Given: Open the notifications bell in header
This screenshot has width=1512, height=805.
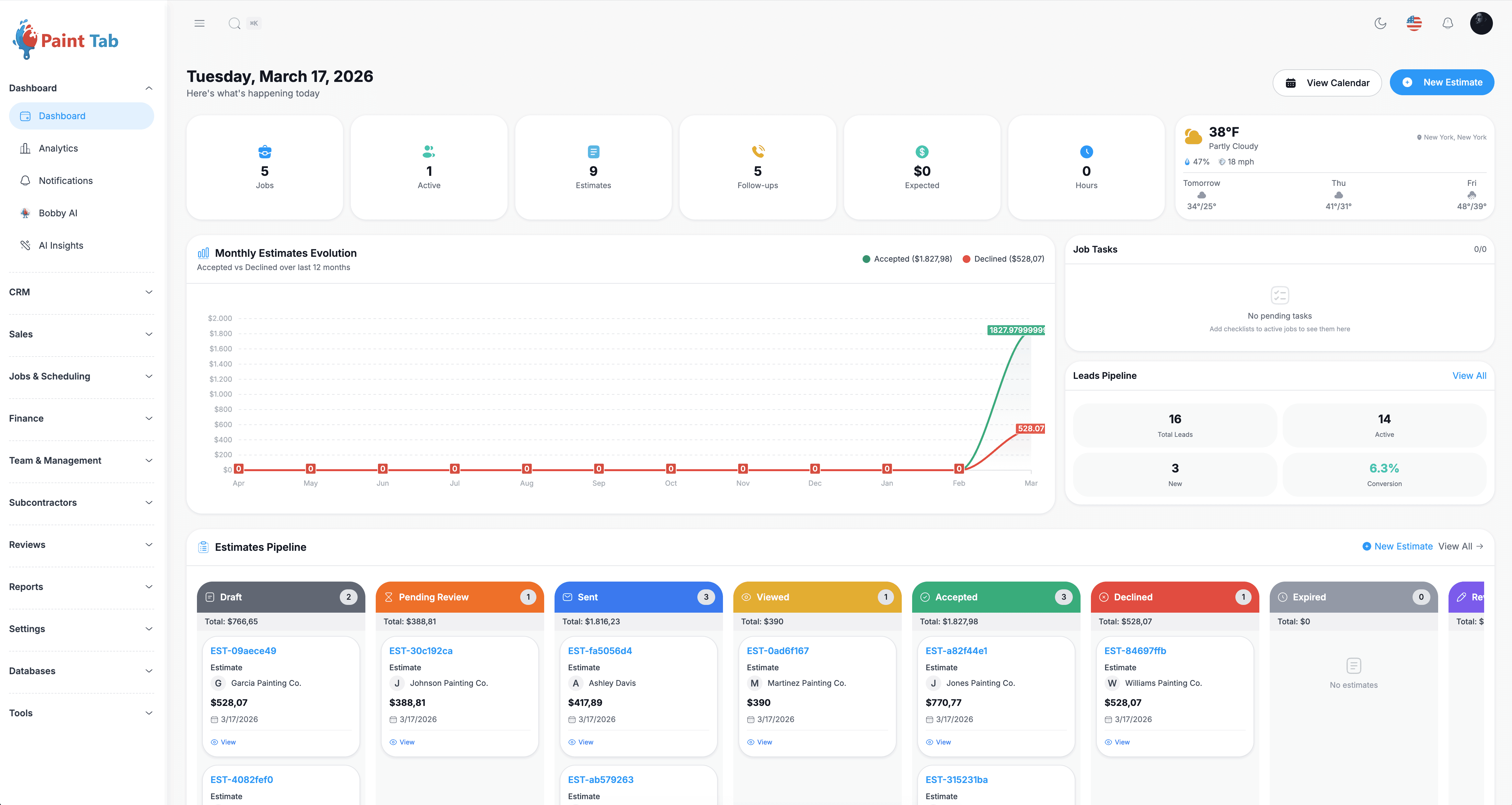Looking at the screenshot, I should click(x=1448, y=23).
